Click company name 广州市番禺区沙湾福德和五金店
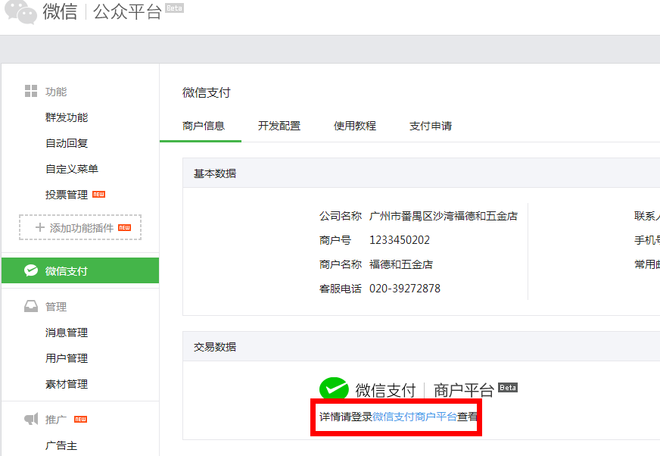The width and height of the screenshot is (660, 456). 443,216
